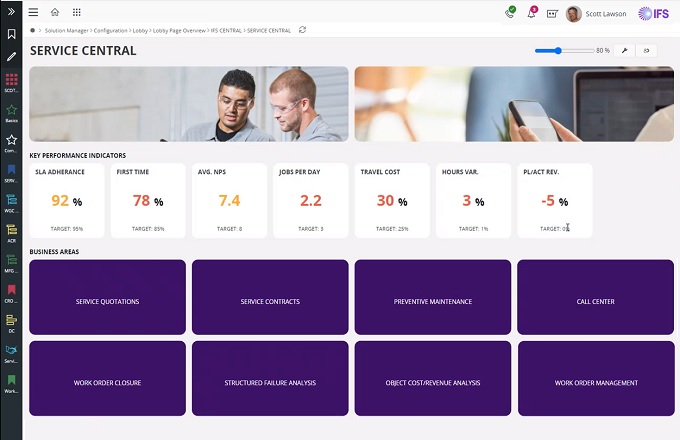
Task: Open the Travel Cost KPI card
Action: click(x=392, y=200)
